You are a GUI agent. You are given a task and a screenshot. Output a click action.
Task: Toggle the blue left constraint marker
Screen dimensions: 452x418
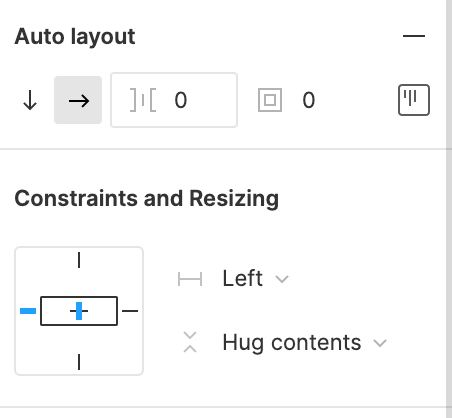(x=28, y=311)
